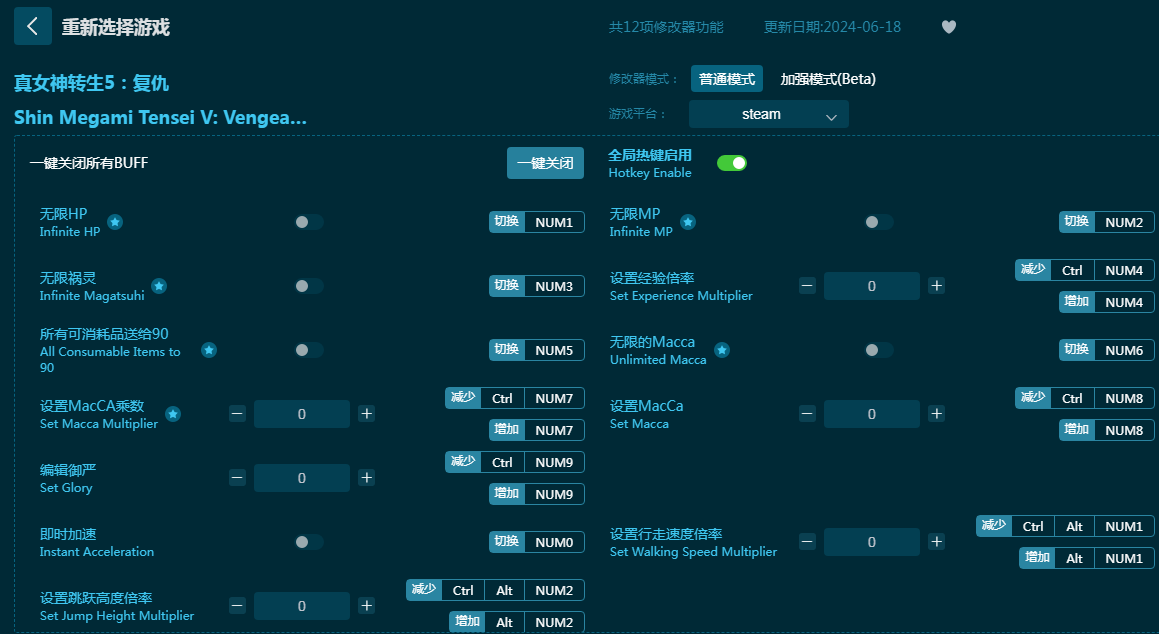Decrease Jump Height Multiplier with minus
1159x634 pixels.
[x=237, y=606]
